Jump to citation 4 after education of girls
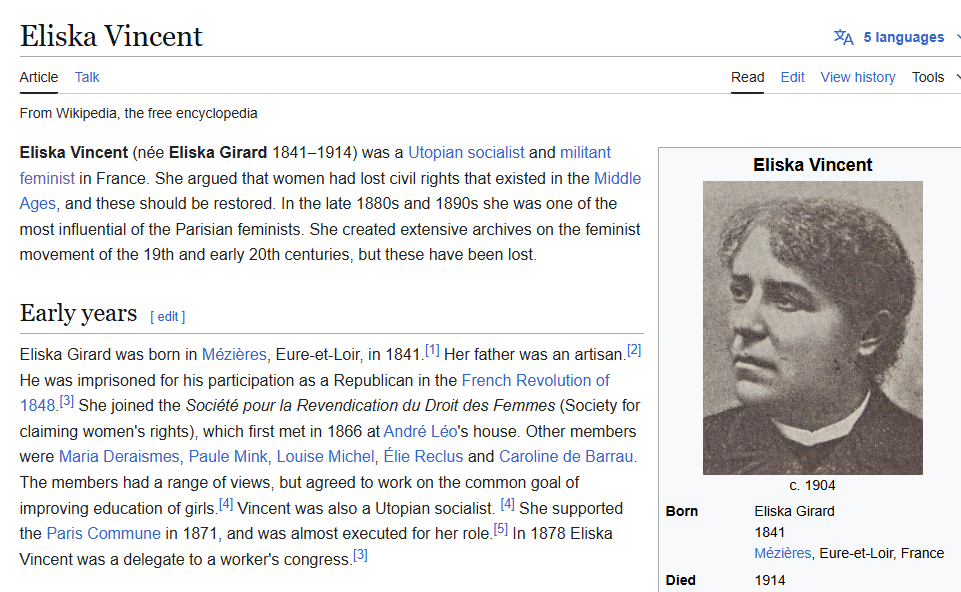The width and height of the screenshot is (961, 592). (226, 504)
